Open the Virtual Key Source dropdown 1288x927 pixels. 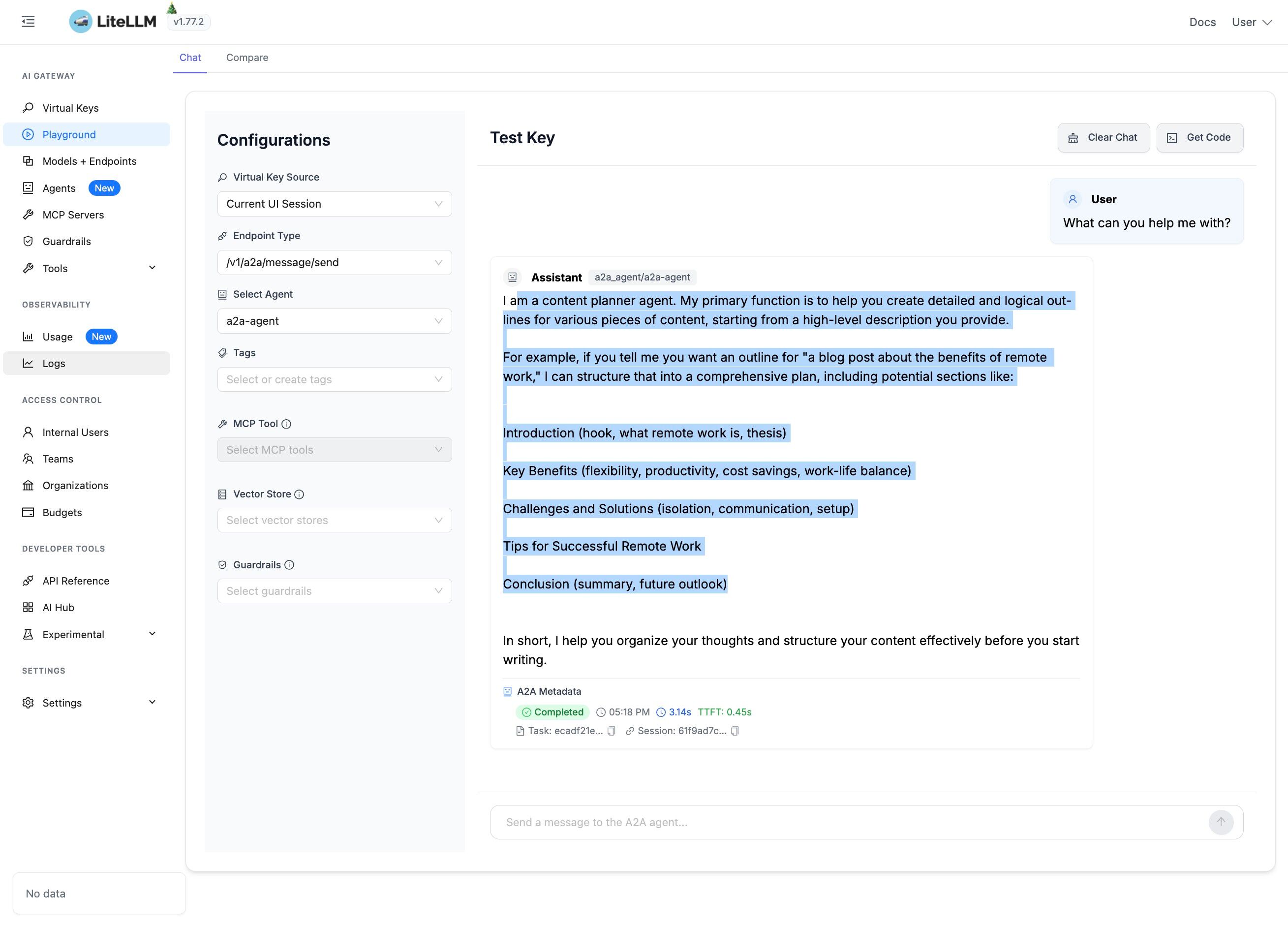(x=334, y=204)
